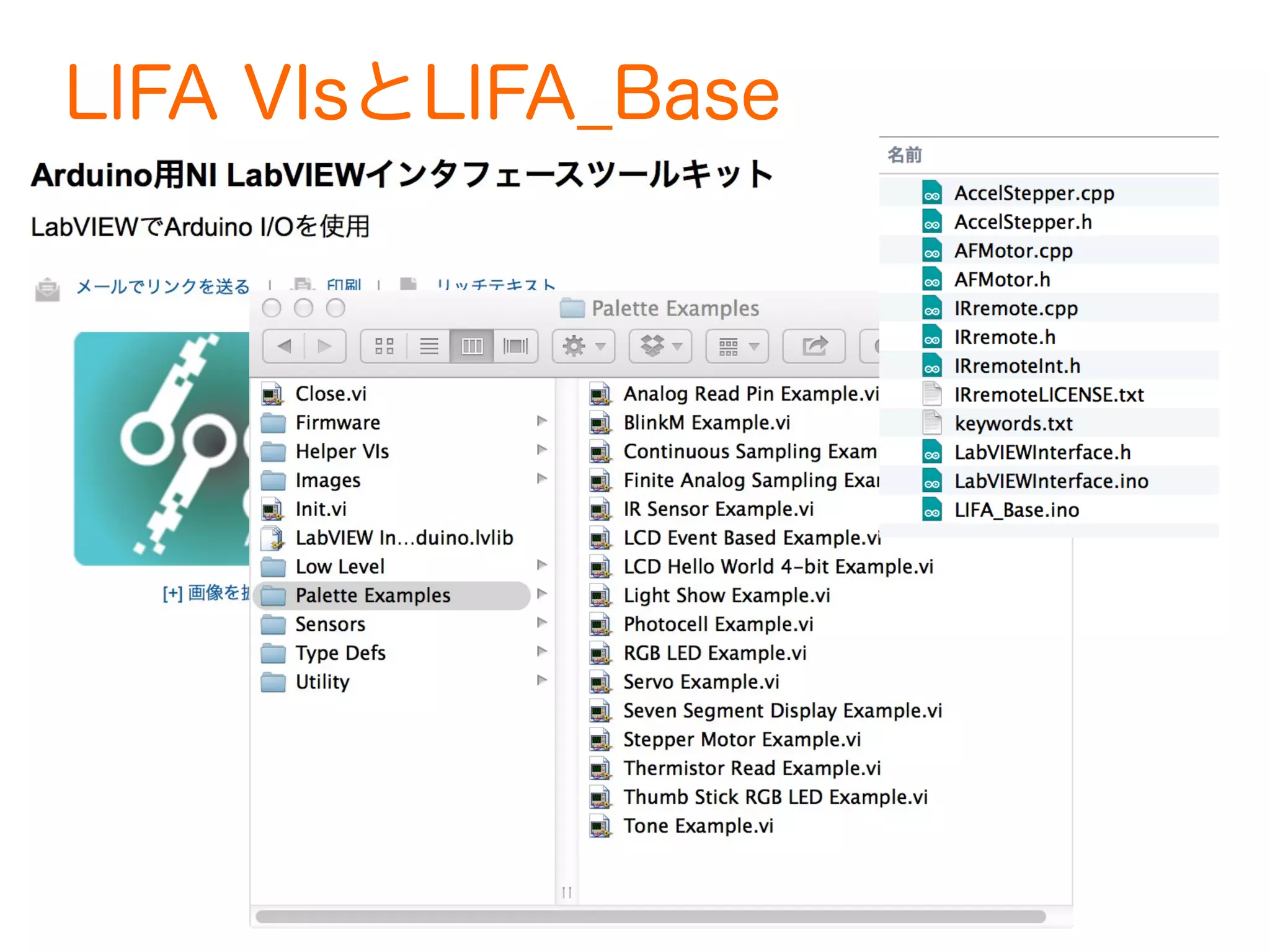This screenshot has width=1270, height=952.
Task: Click the 名前 column header
Action: [905, 155]
